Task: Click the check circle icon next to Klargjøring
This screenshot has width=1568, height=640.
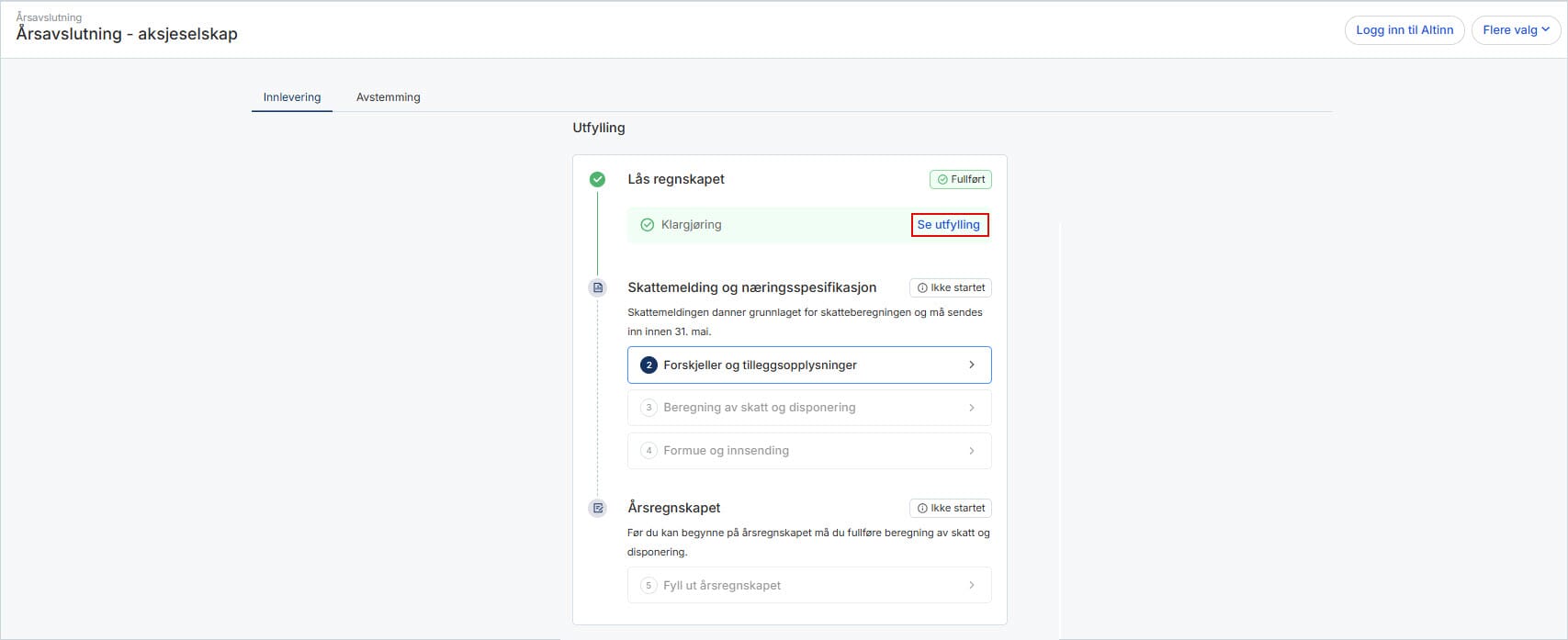Action: pos(647,225)
